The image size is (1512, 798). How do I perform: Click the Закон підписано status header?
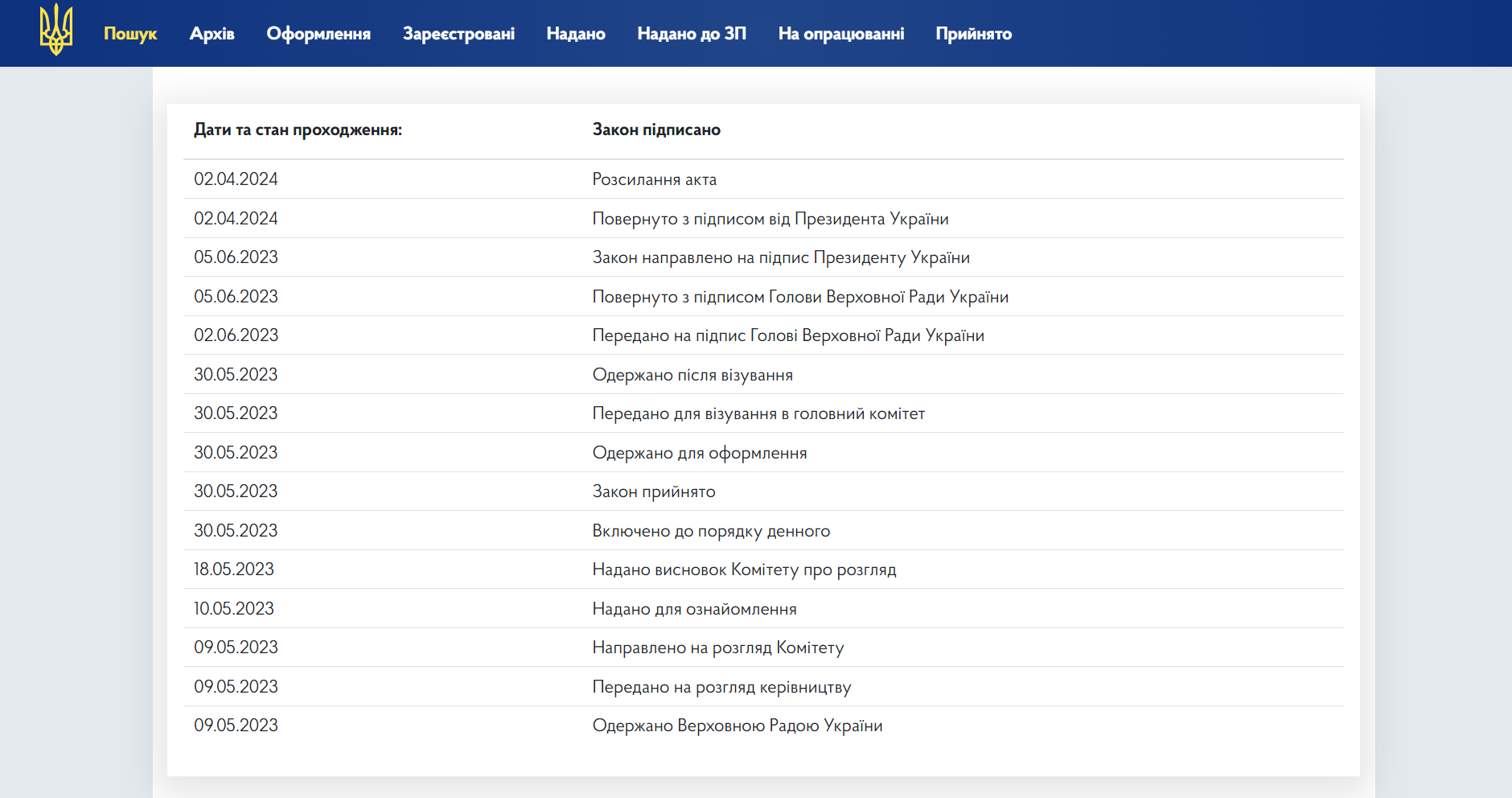(x=656, y=130)
